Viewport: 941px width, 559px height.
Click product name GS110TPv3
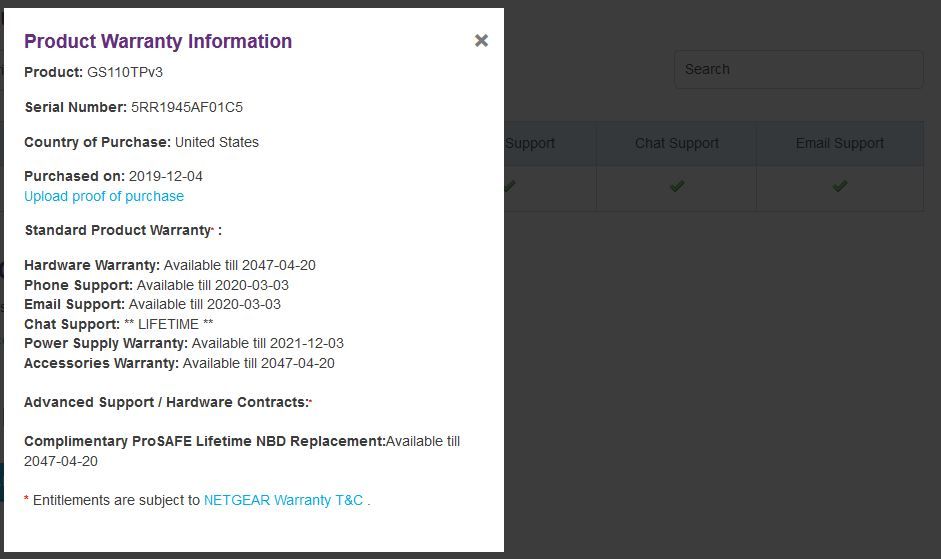pyautogui.click(x=125, y=73)
